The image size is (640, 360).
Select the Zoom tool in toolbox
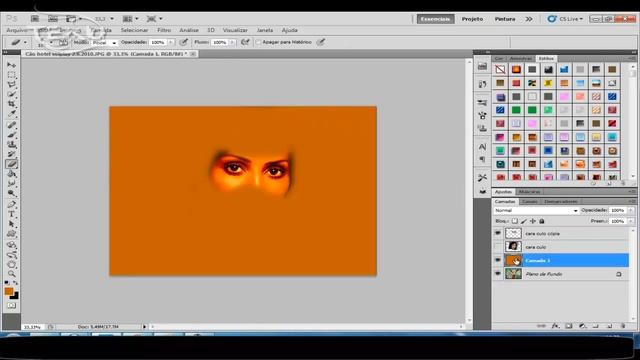click(11, 274)
